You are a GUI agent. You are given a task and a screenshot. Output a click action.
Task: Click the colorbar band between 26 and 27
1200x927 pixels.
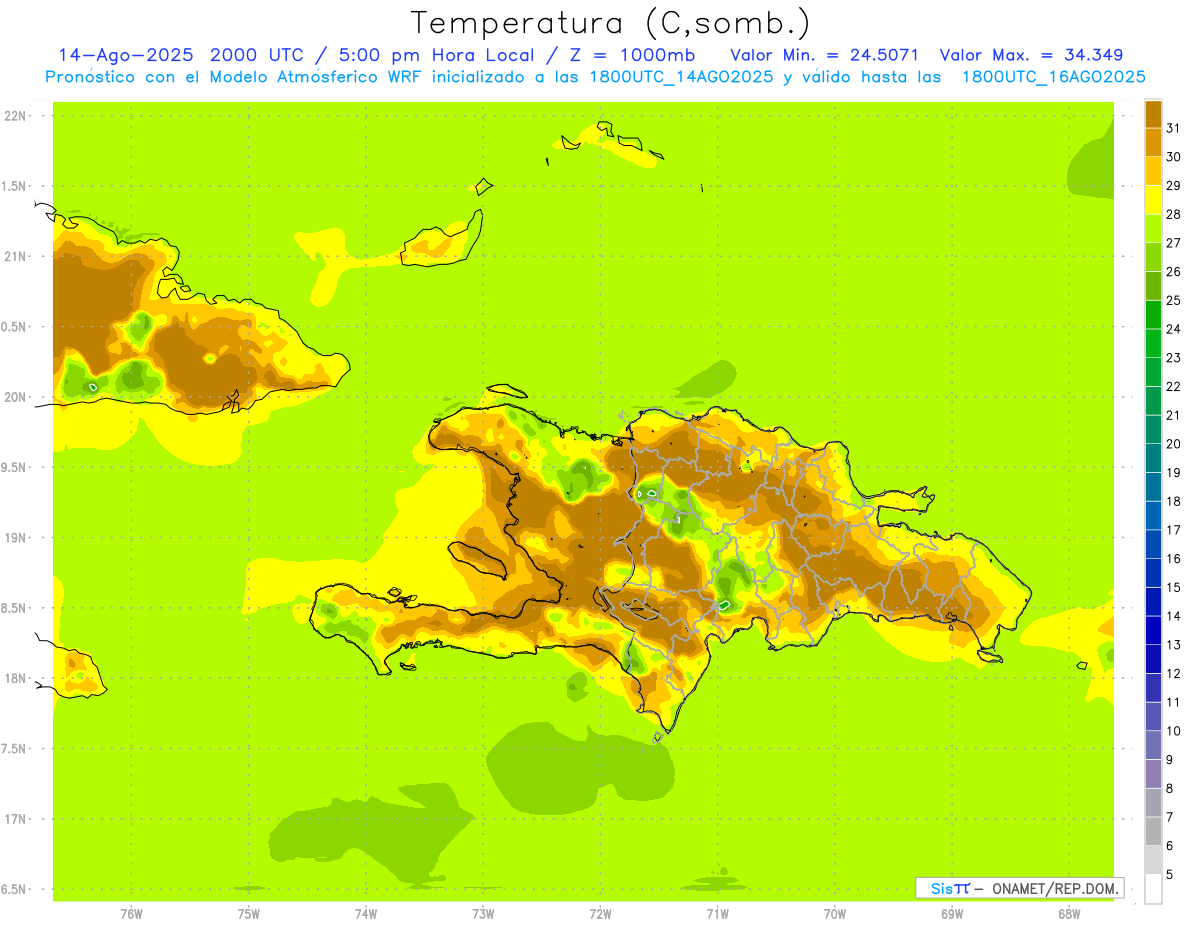1153,257
